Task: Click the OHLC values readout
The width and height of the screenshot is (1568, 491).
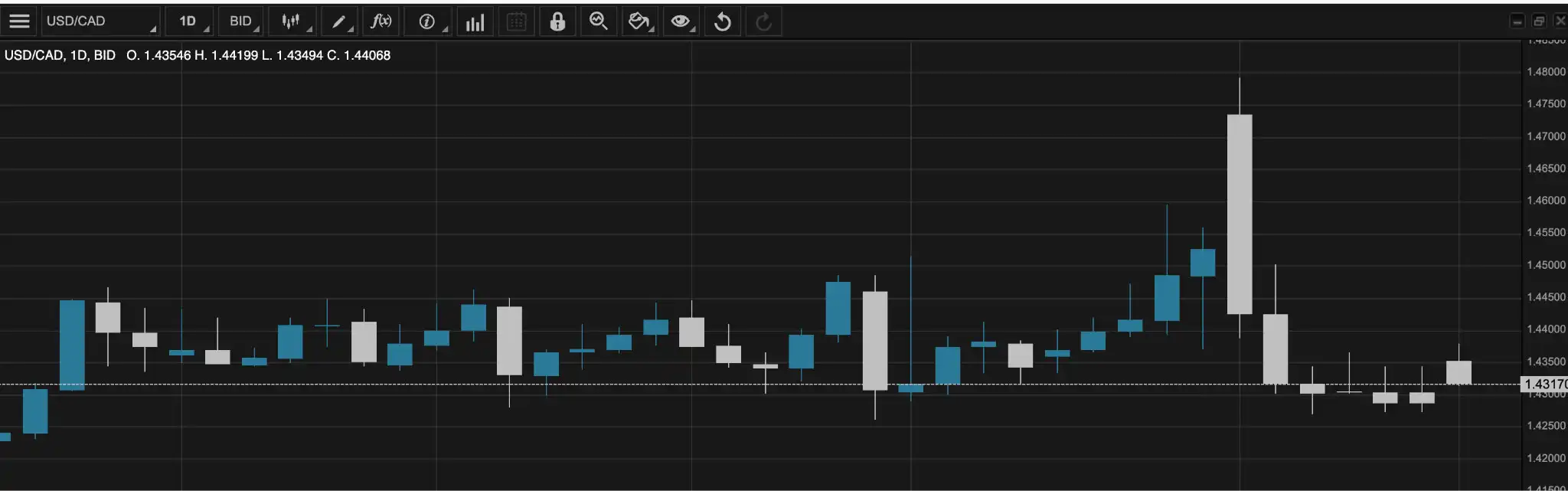Action: pyautogui.click(x=259, y=55)
